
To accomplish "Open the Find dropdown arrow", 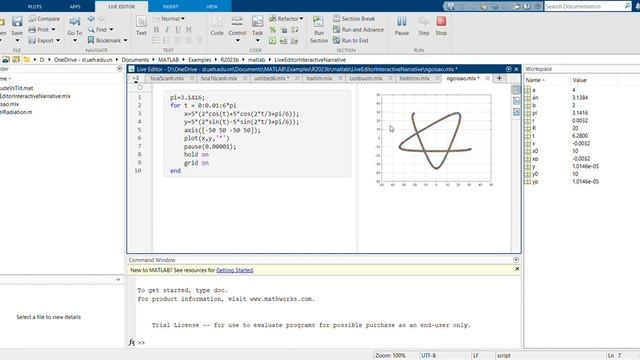I will point(111,30).
